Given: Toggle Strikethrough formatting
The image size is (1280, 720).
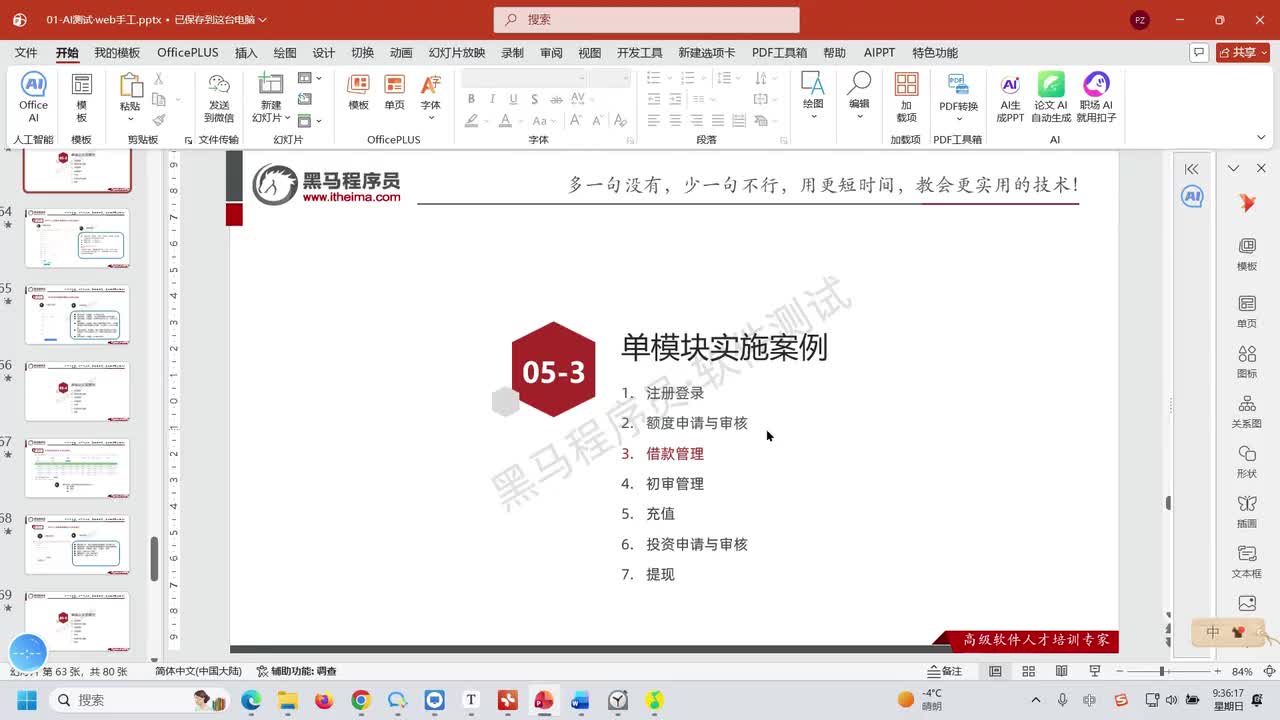Looking at the screenshot, I should pos(556,99).
